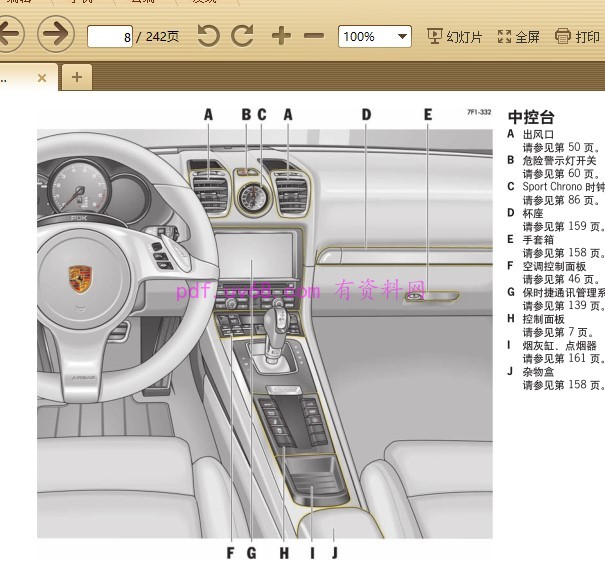Screen dimensions: 605x575
Task: Click the page number field showing 8
Action: [x=111, y=37]
